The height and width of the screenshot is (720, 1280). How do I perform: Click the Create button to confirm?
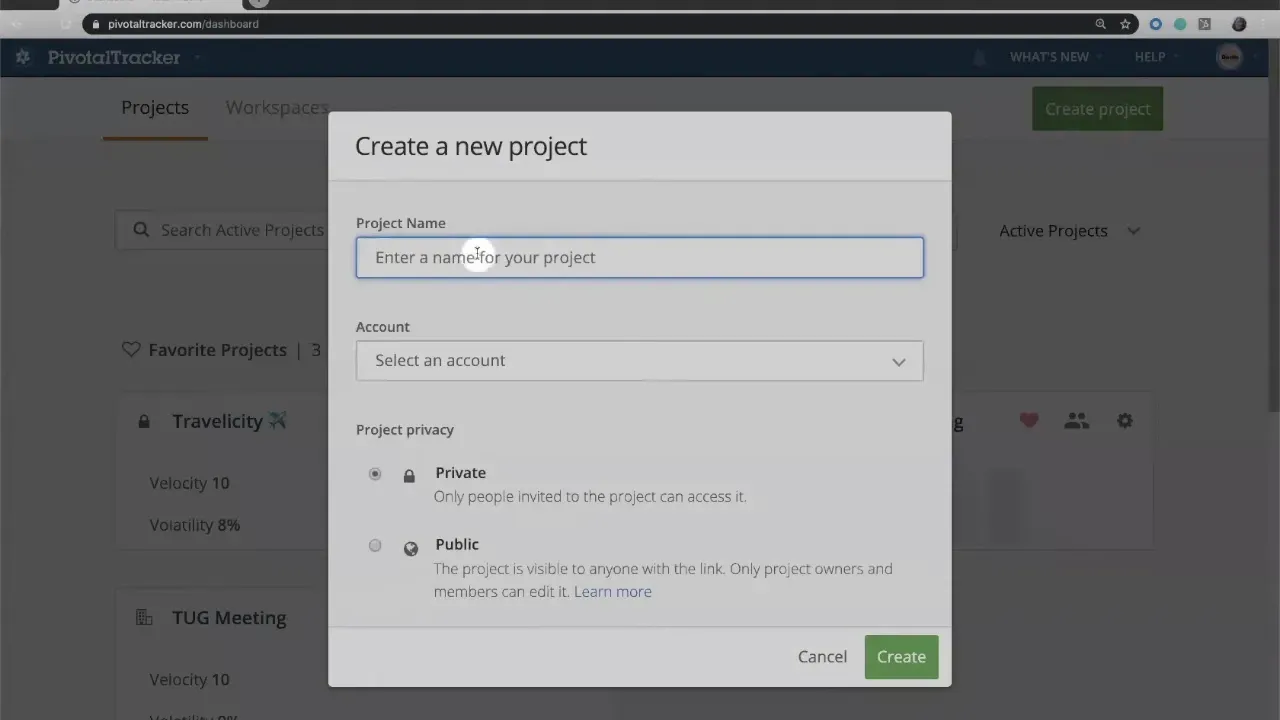coord(900,657)
